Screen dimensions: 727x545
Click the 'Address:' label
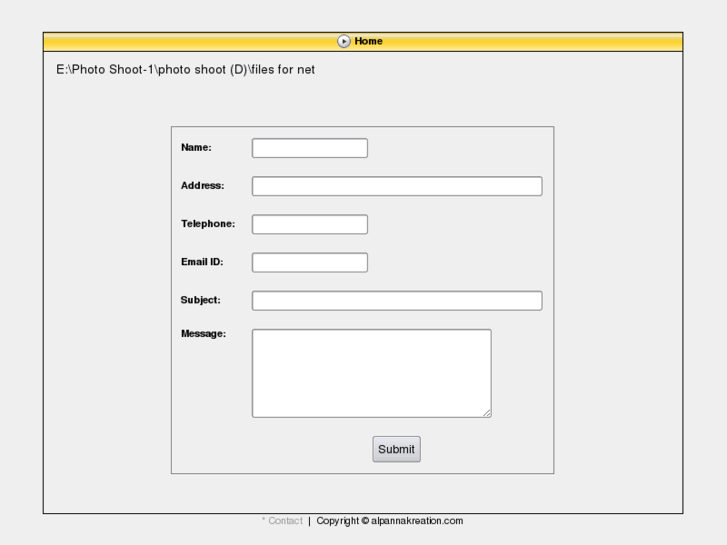click(x=203, y=186)
